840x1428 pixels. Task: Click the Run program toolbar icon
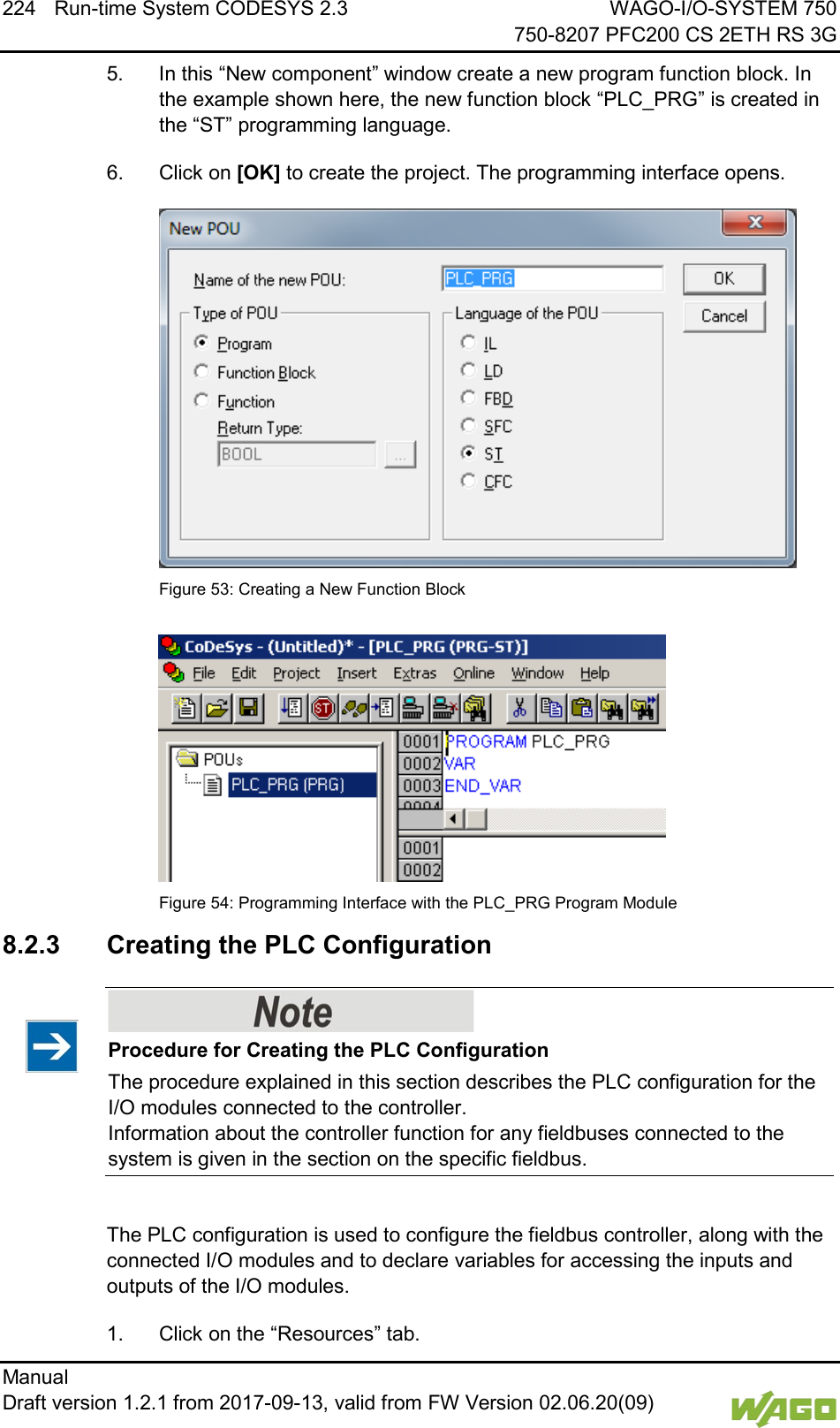point(292,708)
